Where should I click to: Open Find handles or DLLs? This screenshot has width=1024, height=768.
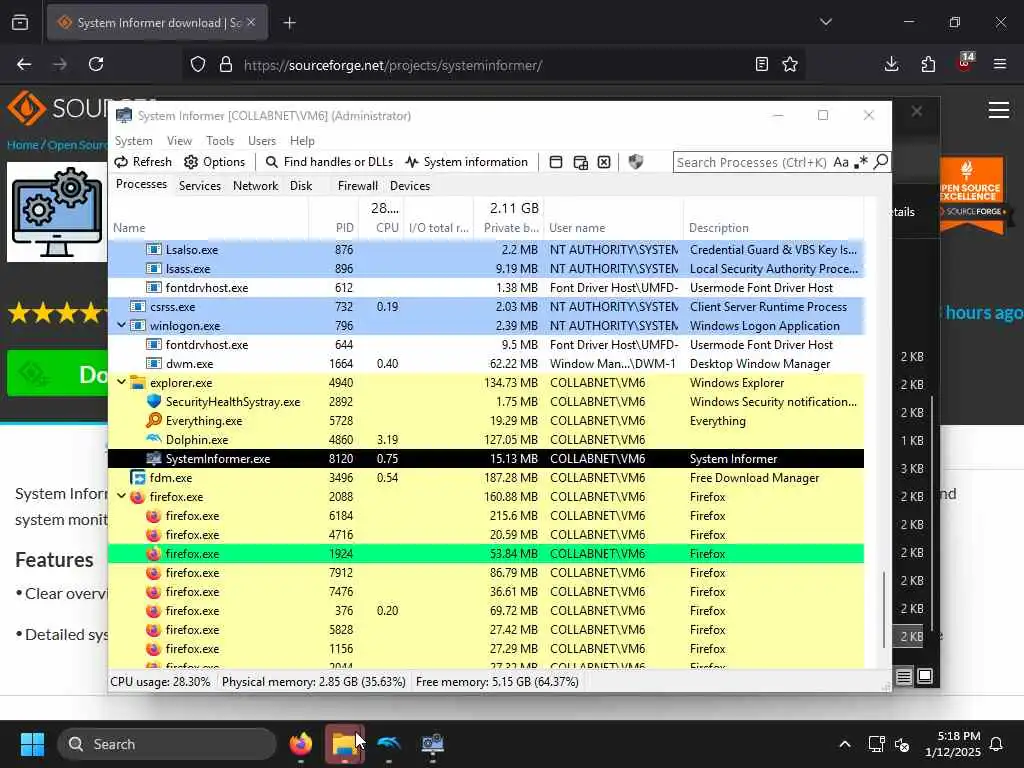point(329,162)
